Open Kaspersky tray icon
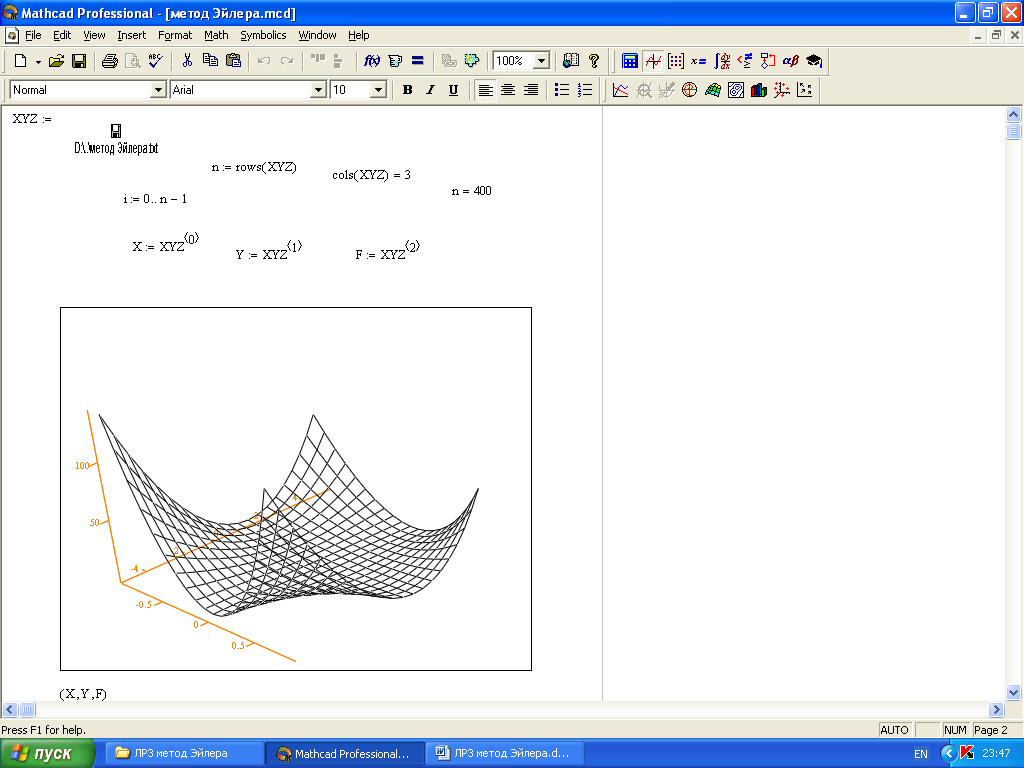This screenshot has width=1024, height=768. tap(968, 754)
